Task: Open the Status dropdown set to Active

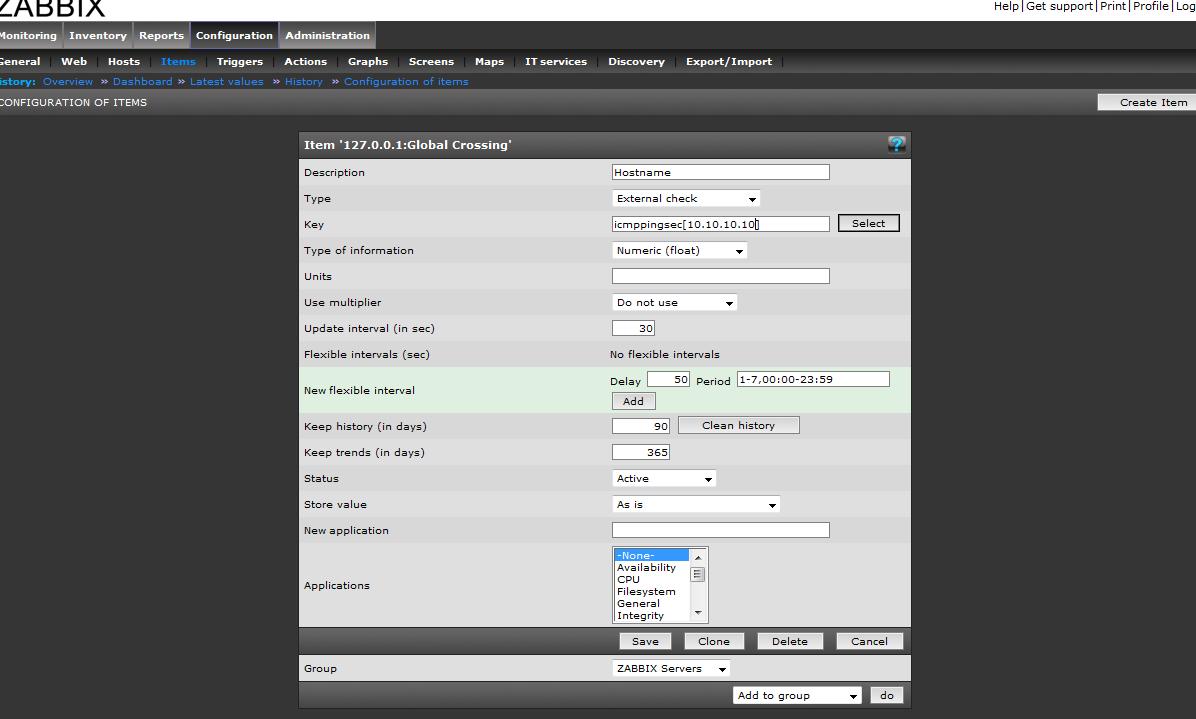Action: [x=664, y=479]
